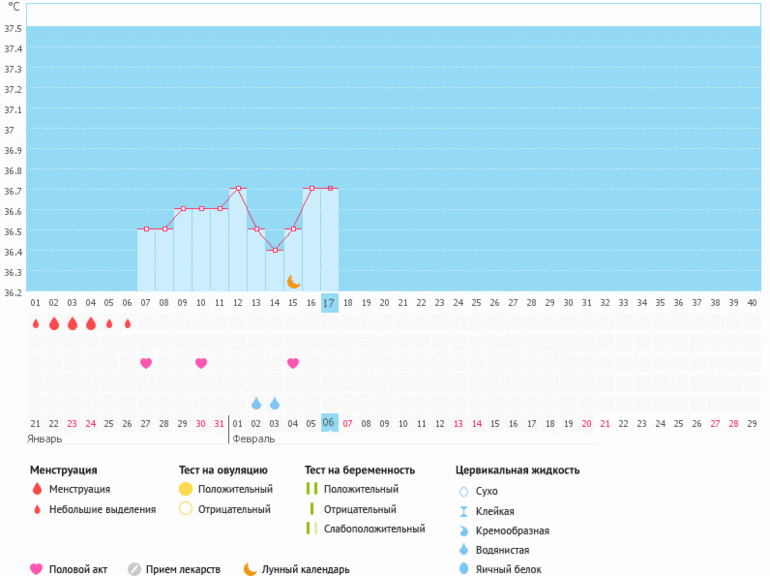Viewport: 770px width, 576px height.
Task: Click the Яичный белок legend drop icon
Action: (463, 569)
